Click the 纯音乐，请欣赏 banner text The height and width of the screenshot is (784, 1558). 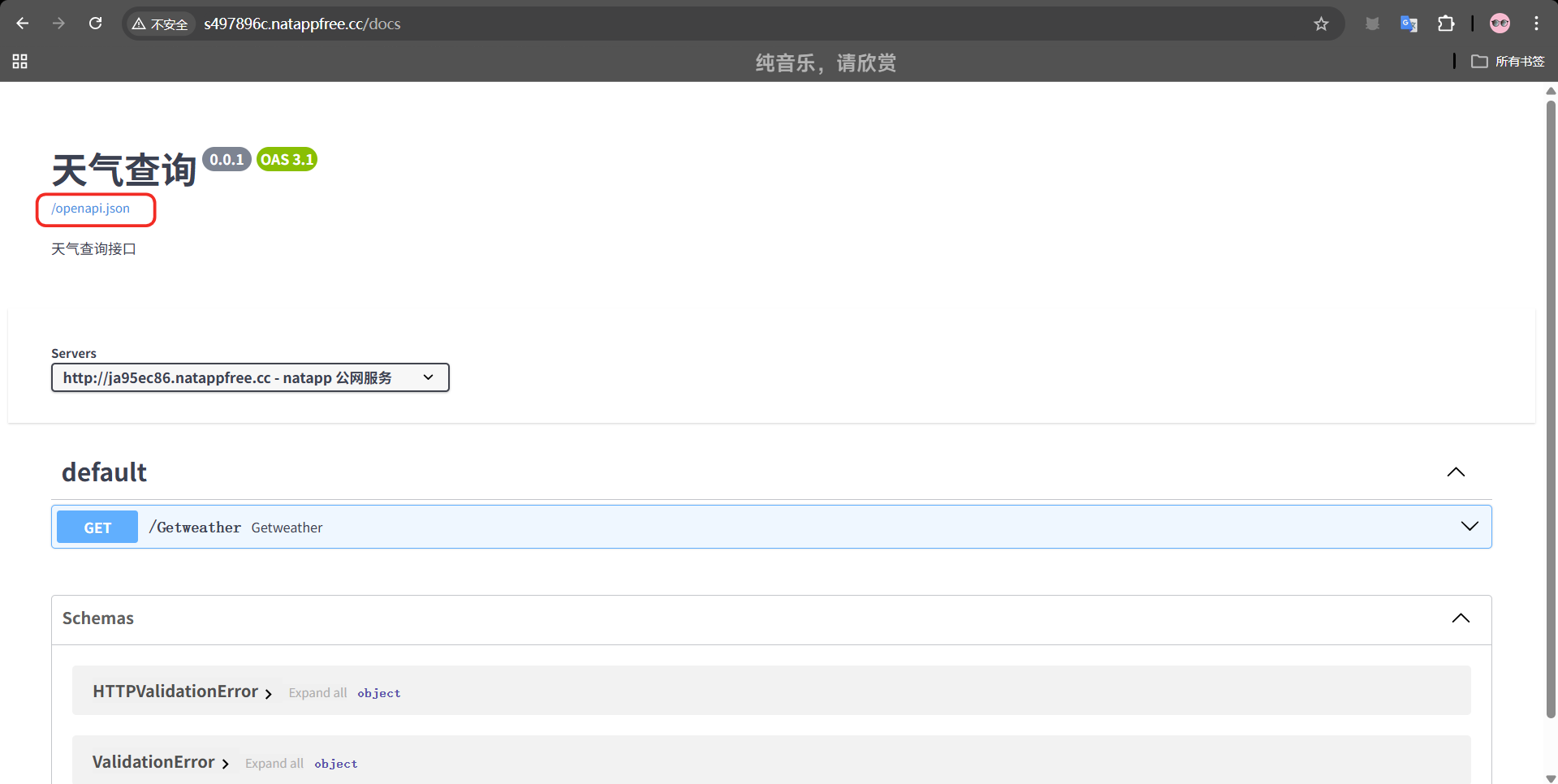coord(826,62)
